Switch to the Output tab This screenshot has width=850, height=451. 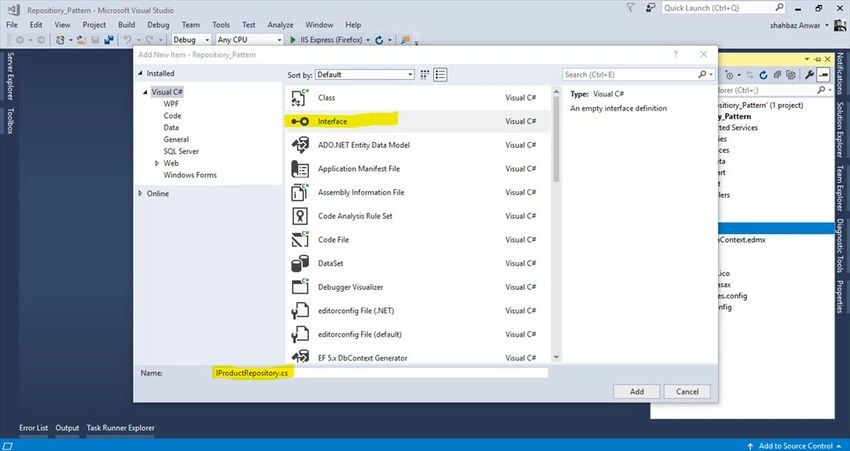[67, 428]
